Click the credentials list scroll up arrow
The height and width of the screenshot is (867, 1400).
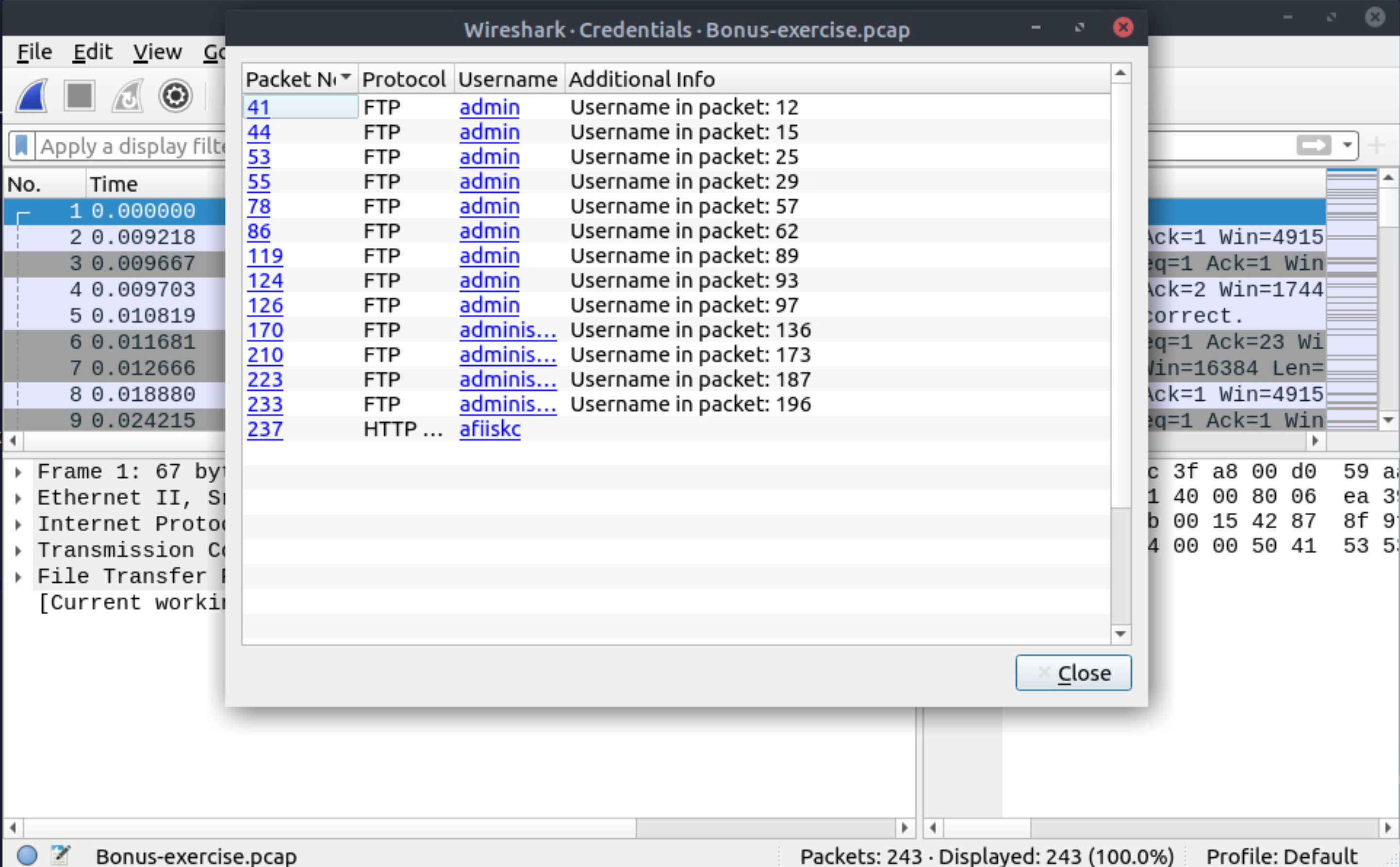pyautogui.click(x=1120, y=73)
